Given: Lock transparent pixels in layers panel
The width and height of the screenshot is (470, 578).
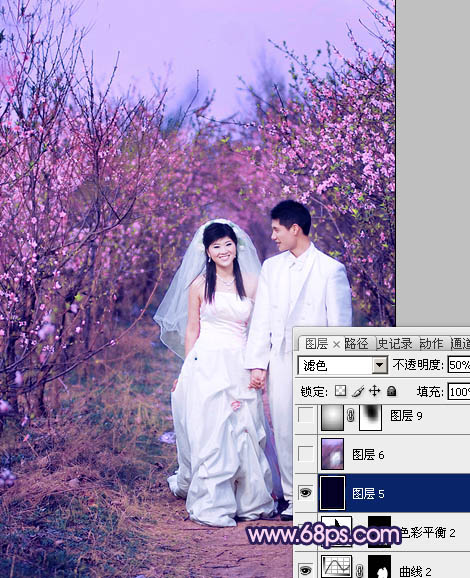Looking at the screenshot, I should pyautogui.click(x=340, y=391).
